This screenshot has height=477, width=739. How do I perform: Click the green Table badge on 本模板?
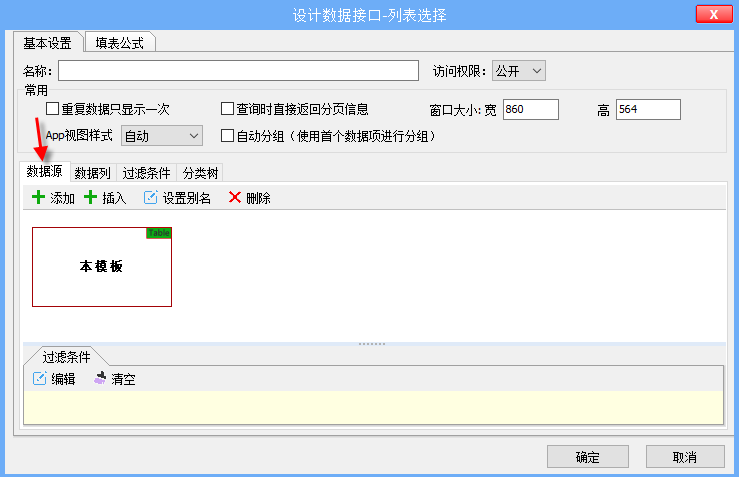[159, 233]
